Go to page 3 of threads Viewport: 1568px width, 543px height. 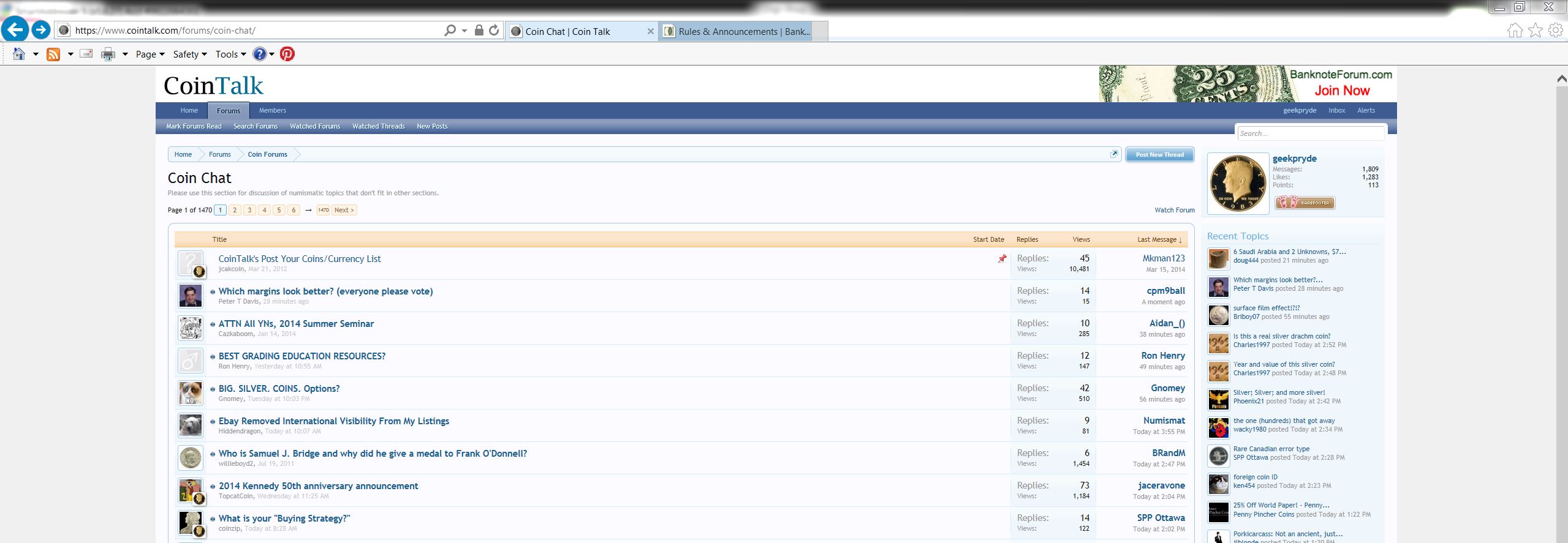coord(249,210)
